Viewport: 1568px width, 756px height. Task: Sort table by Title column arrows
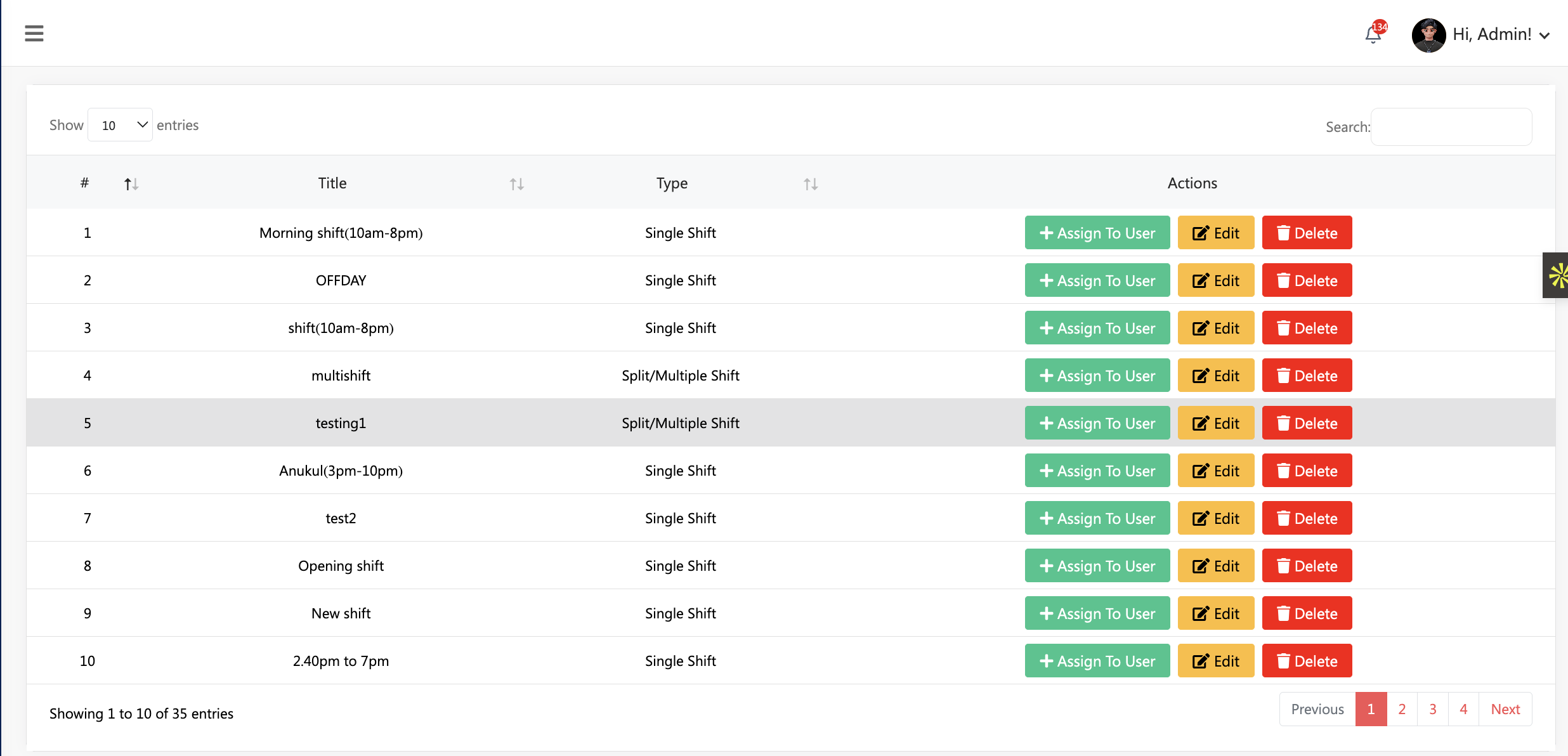[516, 184]
